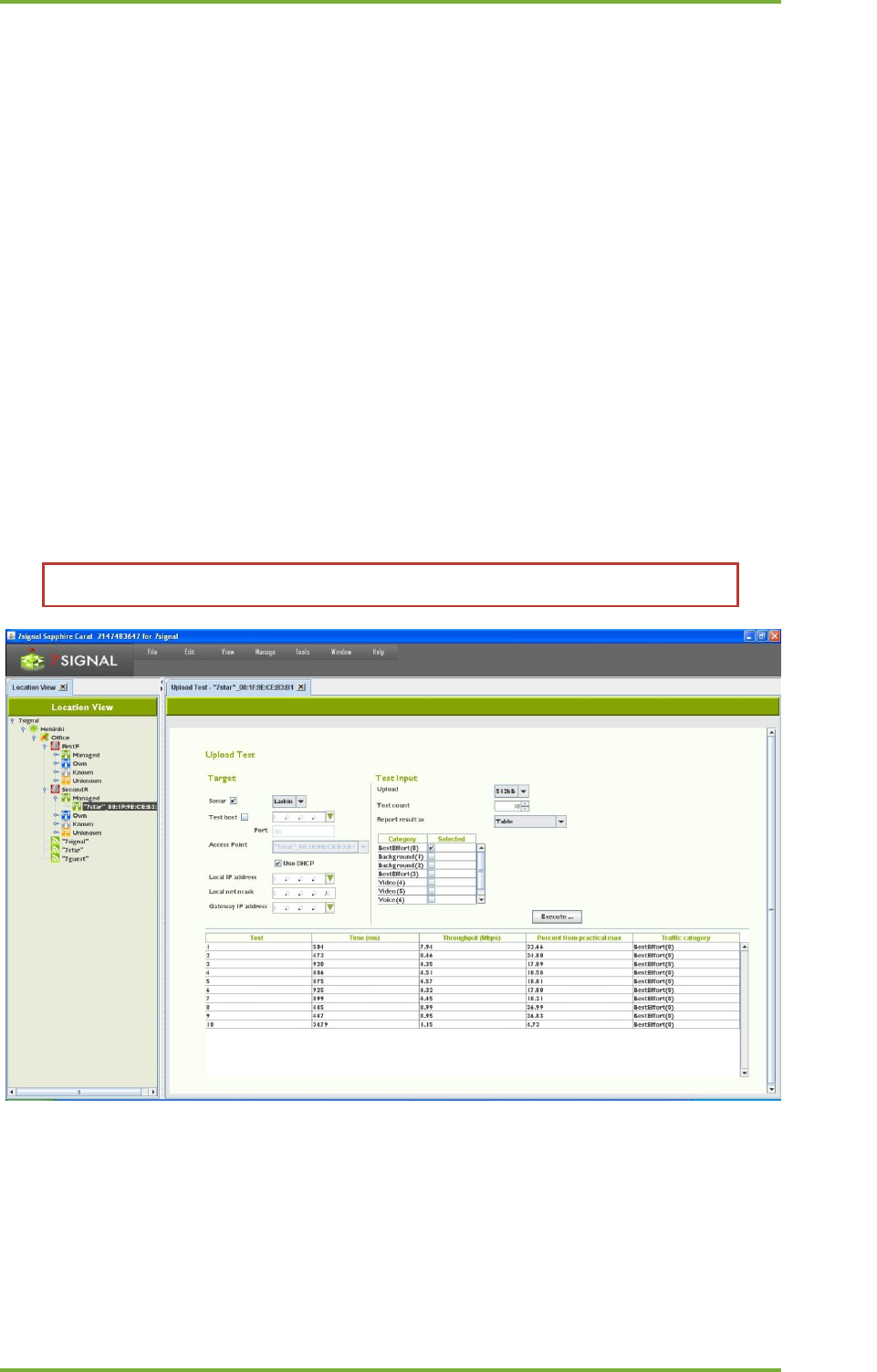
Task: Open the Gateway IP address dropdown arrow
Action: click(x=330, y=907)
